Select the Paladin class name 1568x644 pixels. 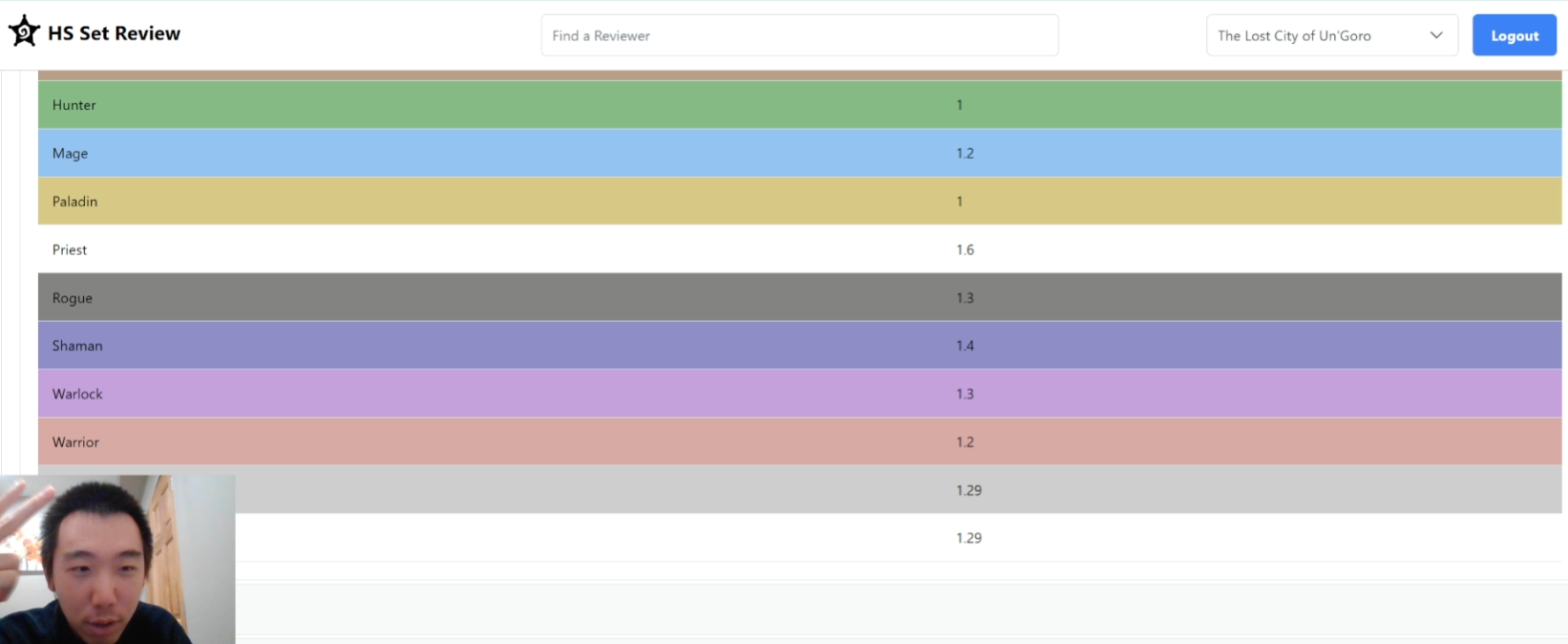pyautogui.click(x=74, y=202)
